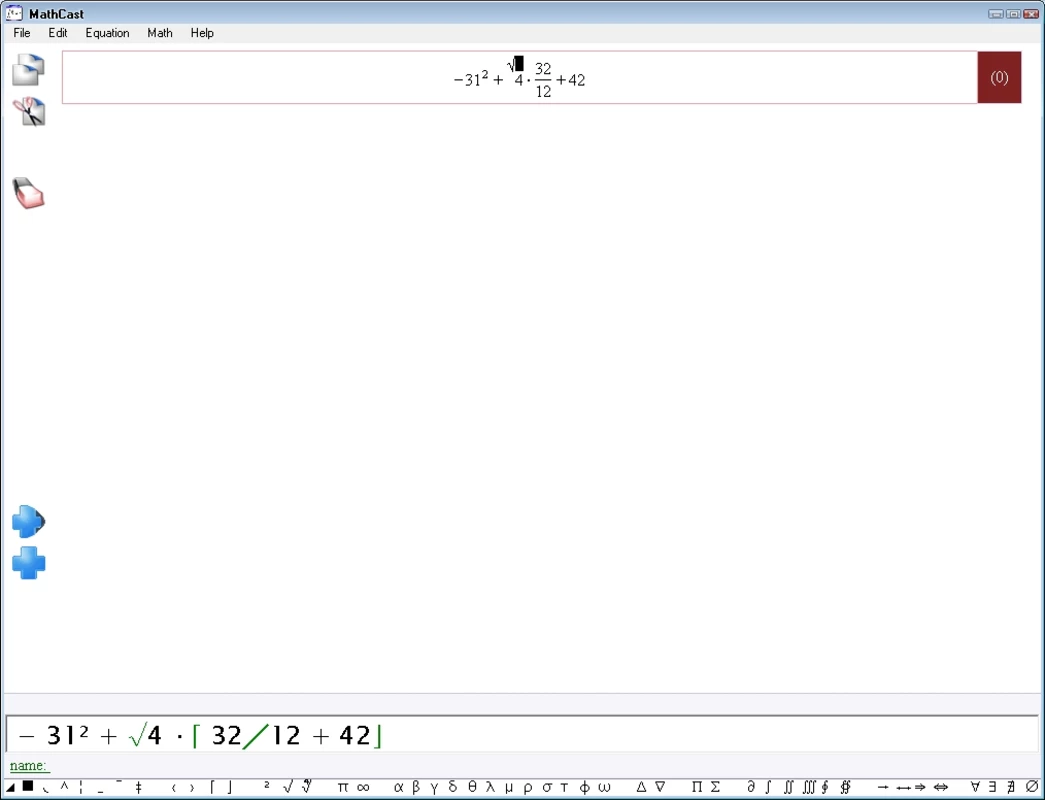Insert the left ceiling bracket ⌈ symbol
Image resolution: width=1045 pixels, height=800 pixels.
click(x=212, y=787)
